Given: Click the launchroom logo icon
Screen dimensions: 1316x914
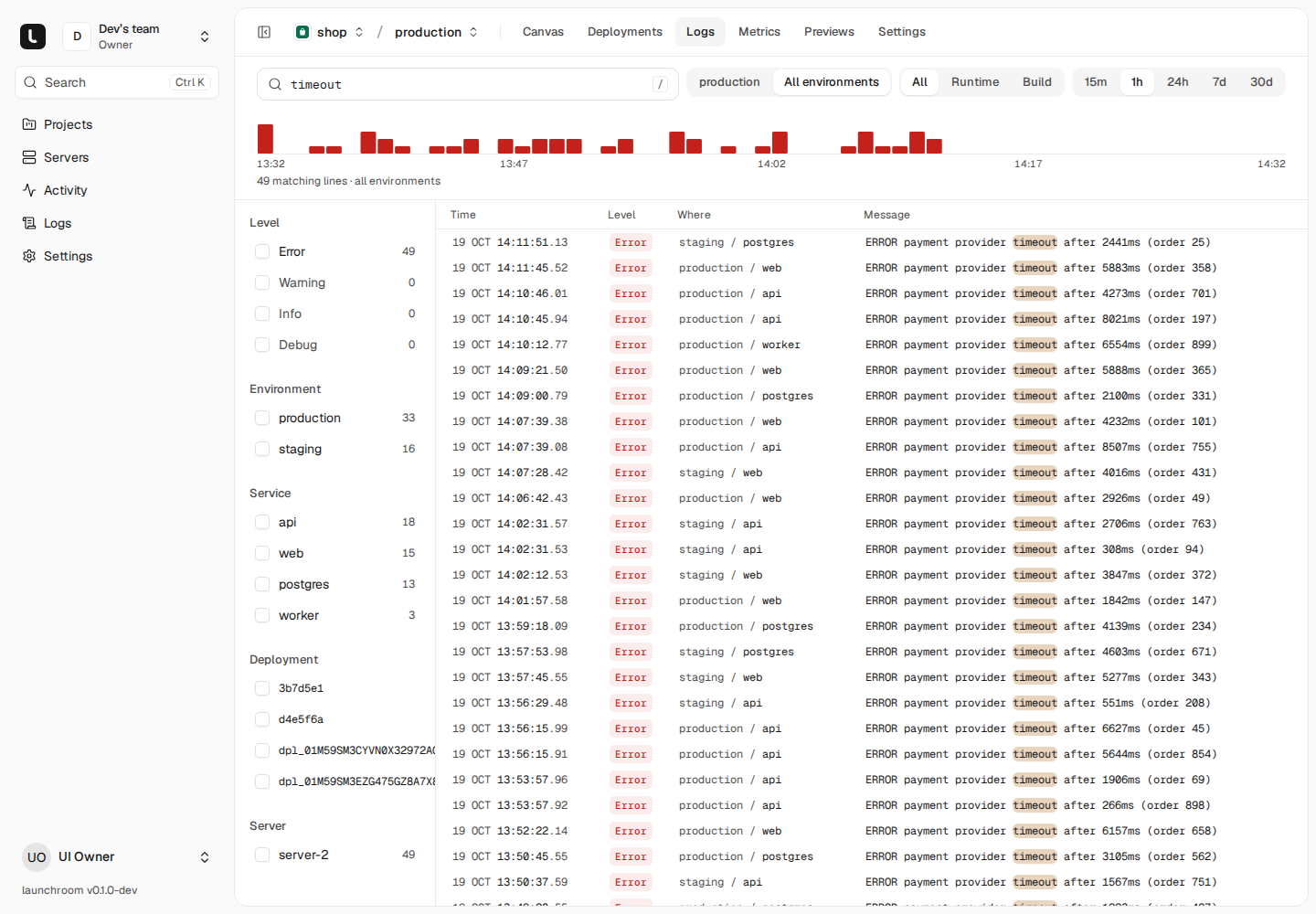Looking at the screenshot, I should click(33, 37).
